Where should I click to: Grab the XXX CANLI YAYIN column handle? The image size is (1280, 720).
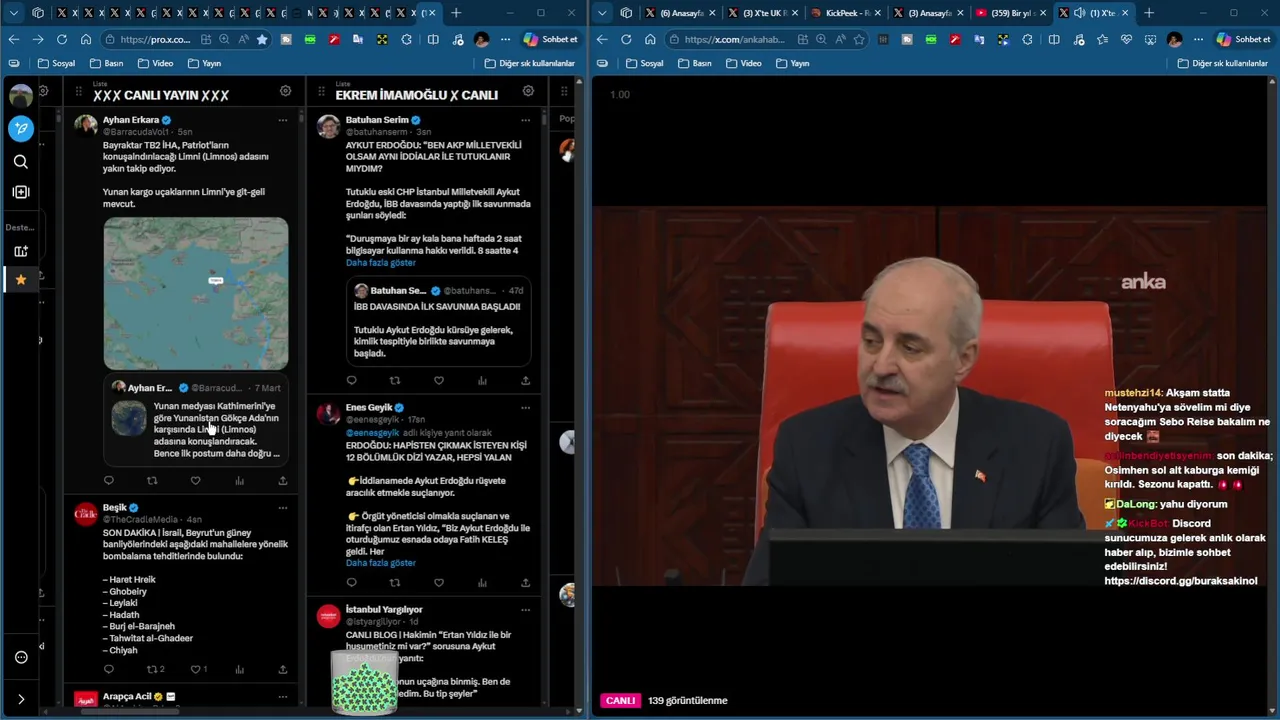click(79, 91)
